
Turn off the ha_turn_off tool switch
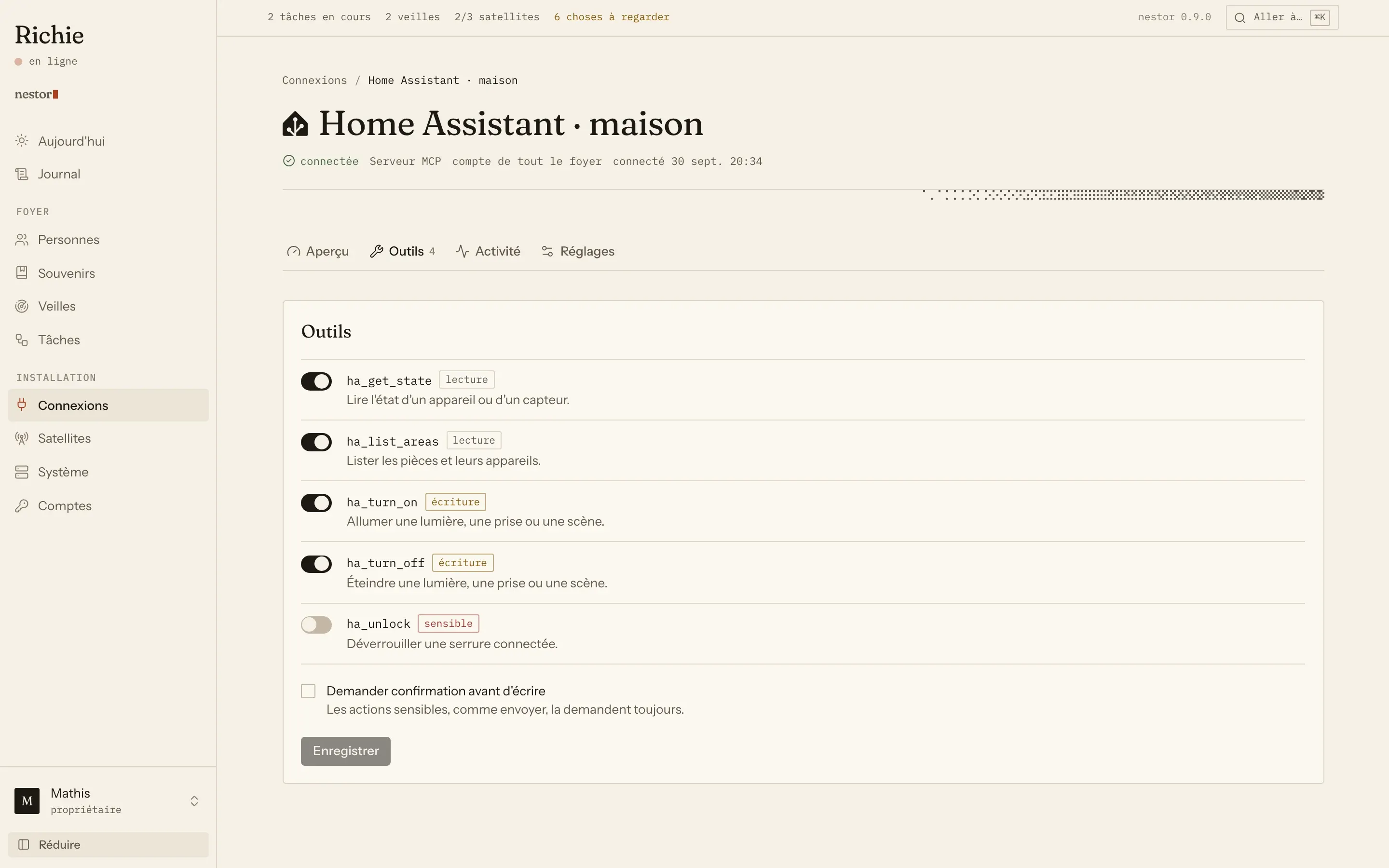316,564
